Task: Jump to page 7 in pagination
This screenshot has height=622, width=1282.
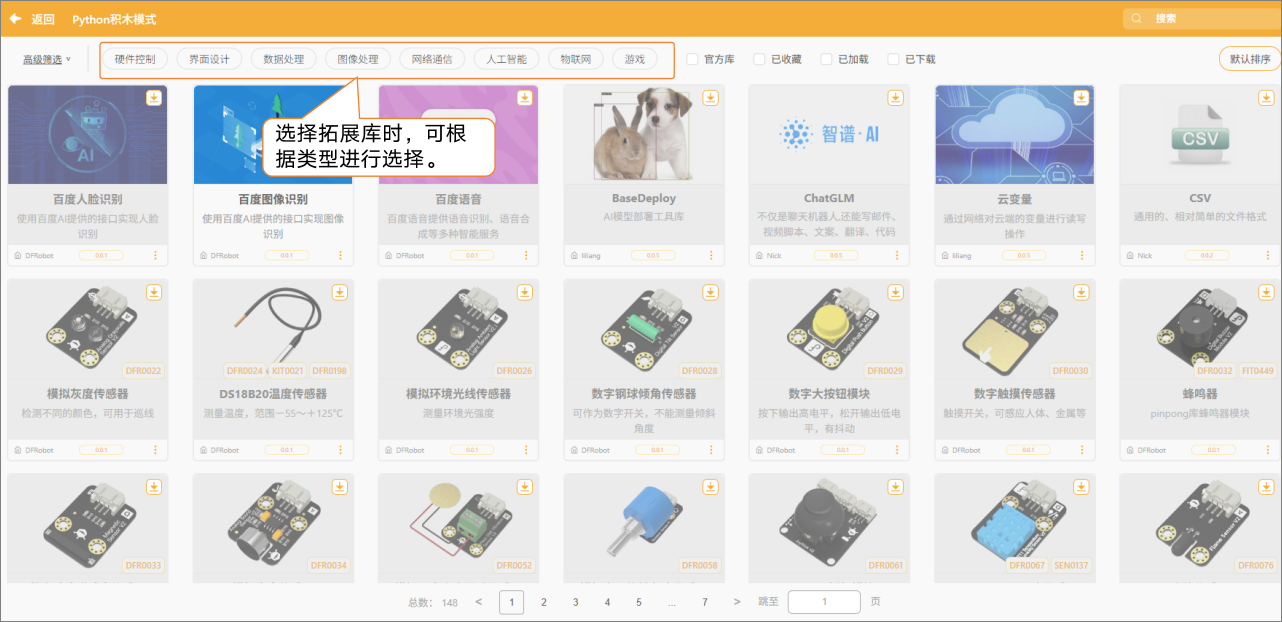Action: tap(704, 602)
